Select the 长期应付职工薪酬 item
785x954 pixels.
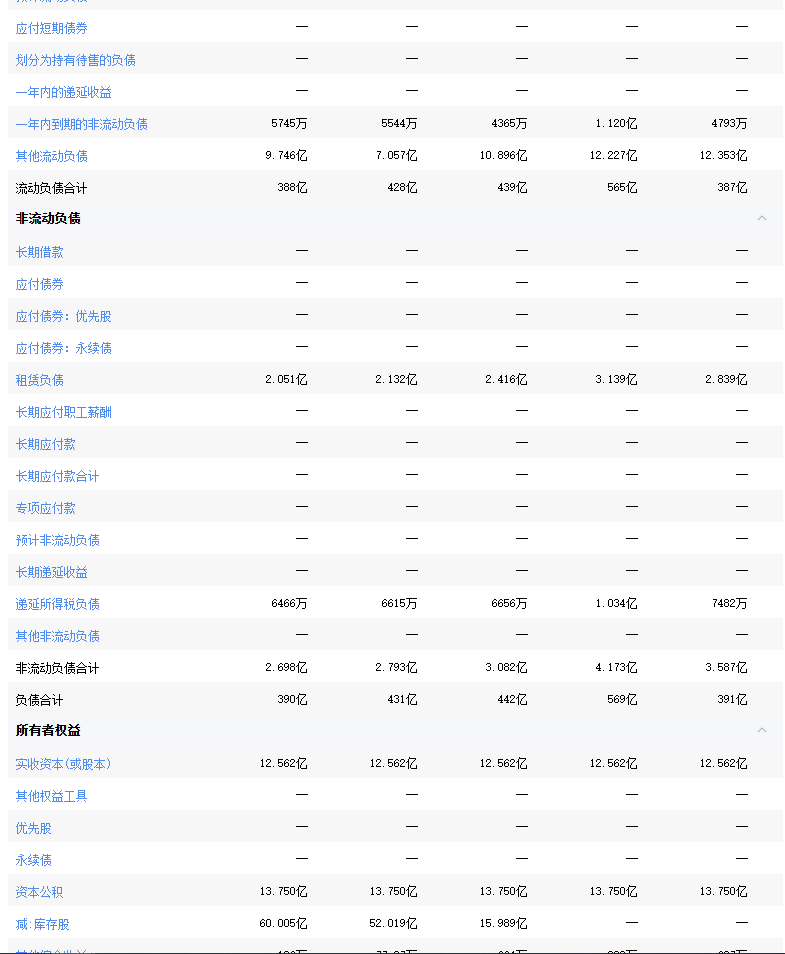pyautogui.click(x=63, y=412)
